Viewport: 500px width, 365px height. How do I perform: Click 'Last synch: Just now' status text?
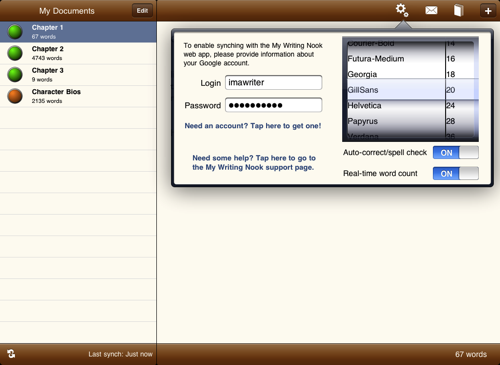tap(120, 354)
